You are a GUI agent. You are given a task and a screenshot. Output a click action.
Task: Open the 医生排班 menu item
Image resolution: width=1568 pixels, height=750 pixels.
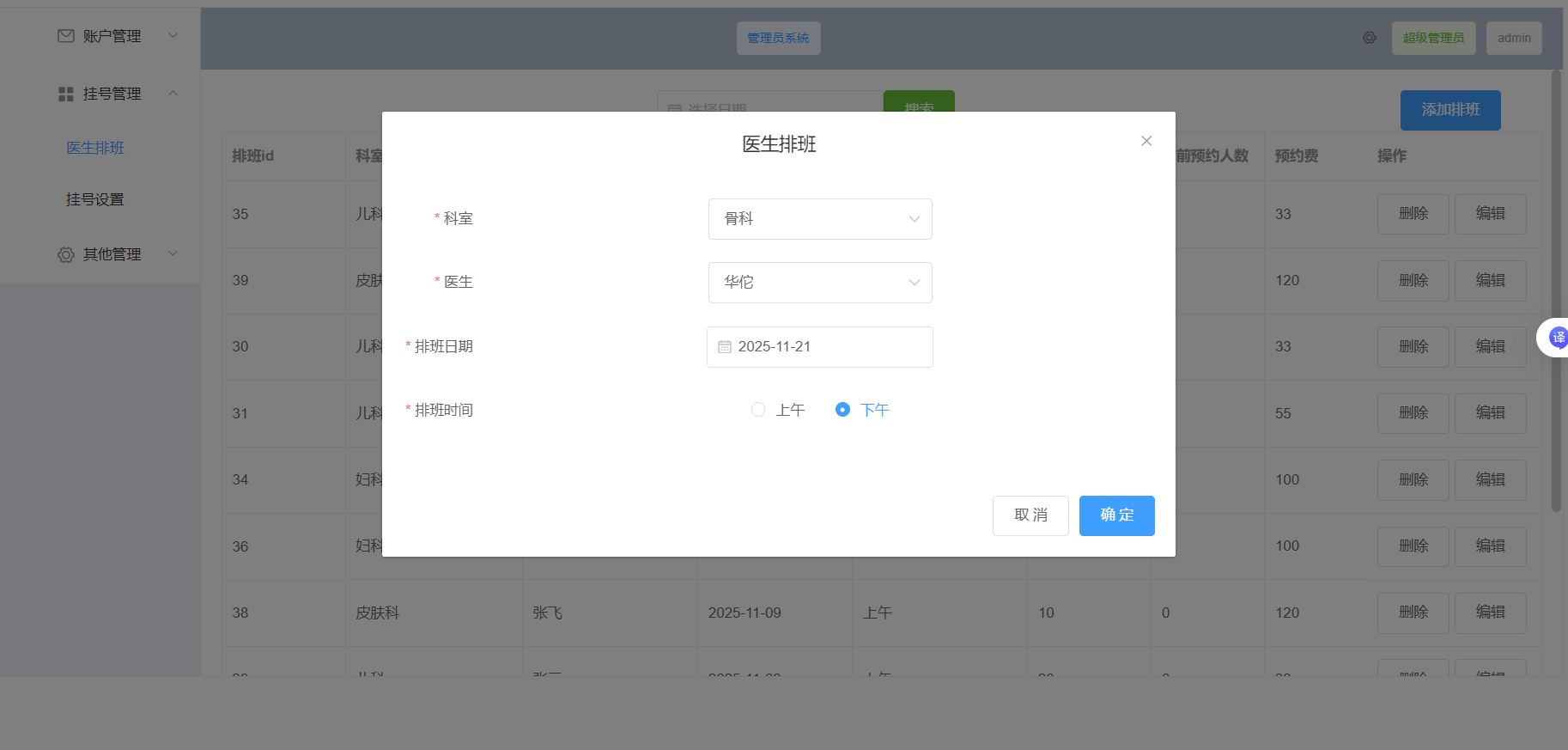point(95,148)
